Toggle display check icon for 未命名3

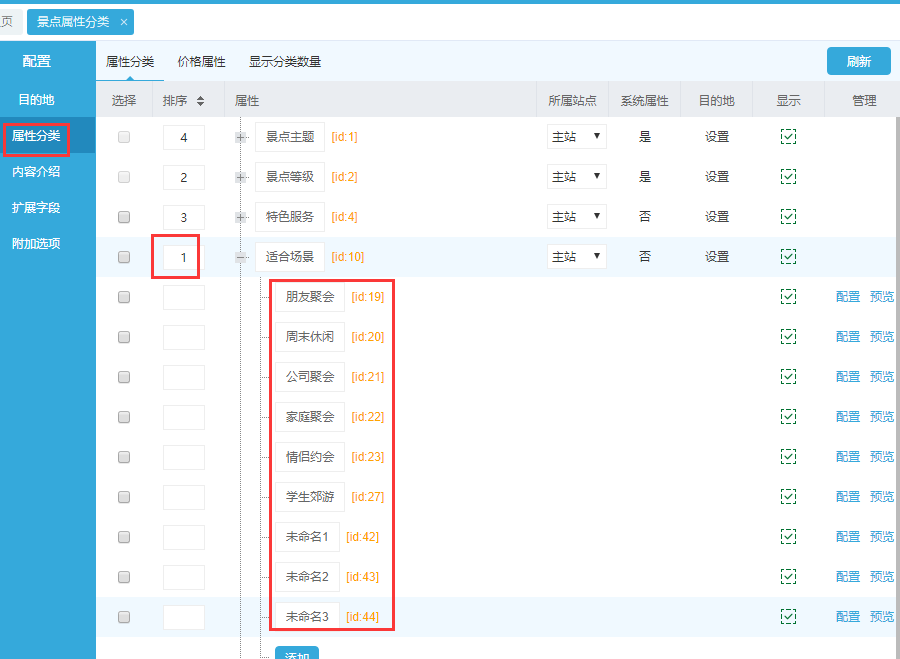(x=788, y=617)
